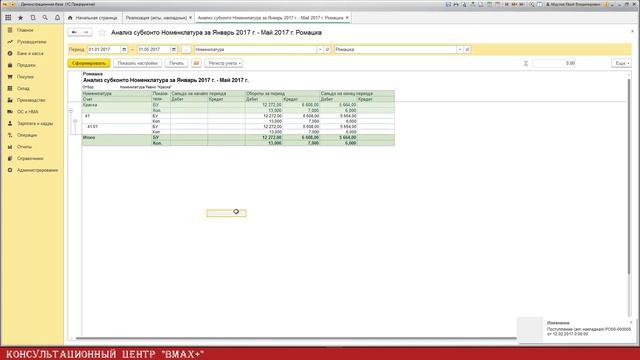Viewport: 640px width, 360px height.
Task: Open the Номенклатура field lookup button
Action: tap(327, 49)
